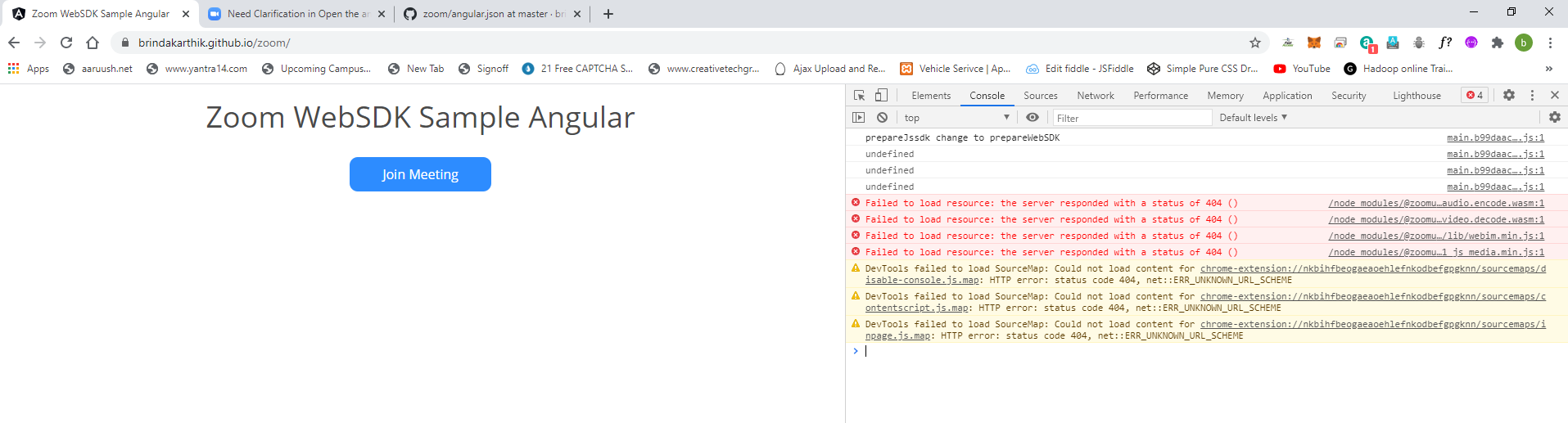This screenshot has width=1568, height=423.
Task: Switch to the Security tab
Action: coord(1349,96)
